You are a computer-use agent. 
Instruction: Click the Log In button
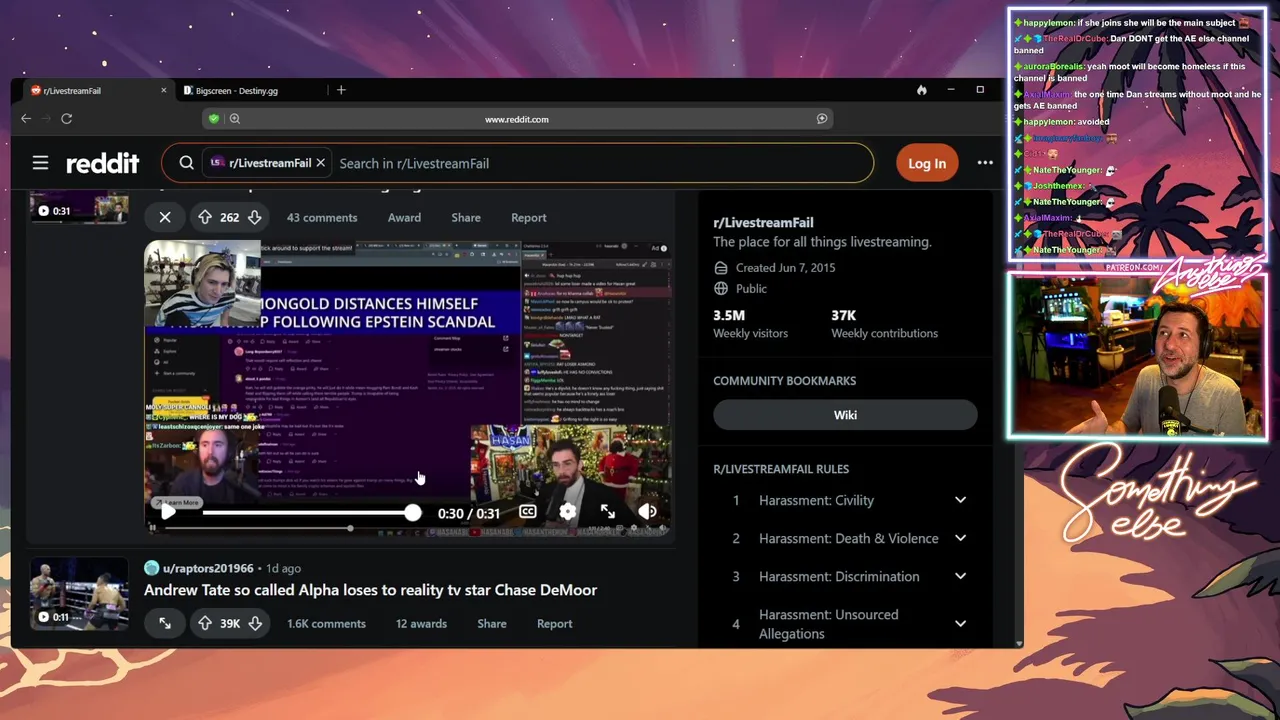(x=927, y=163)
